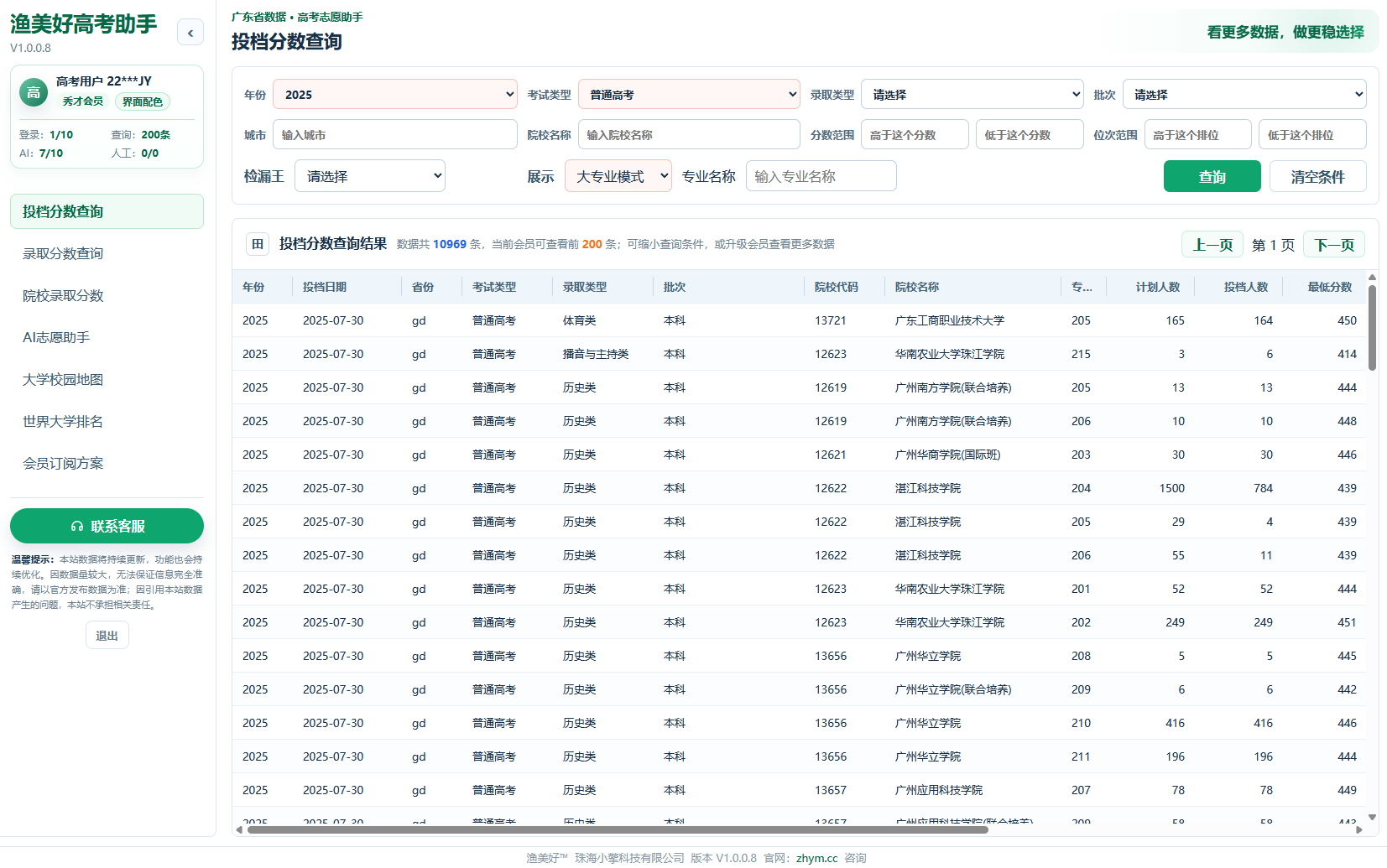Click the 退出 logout button
This screenshot has width=1387, height=868.
click(x=107, y=636)
